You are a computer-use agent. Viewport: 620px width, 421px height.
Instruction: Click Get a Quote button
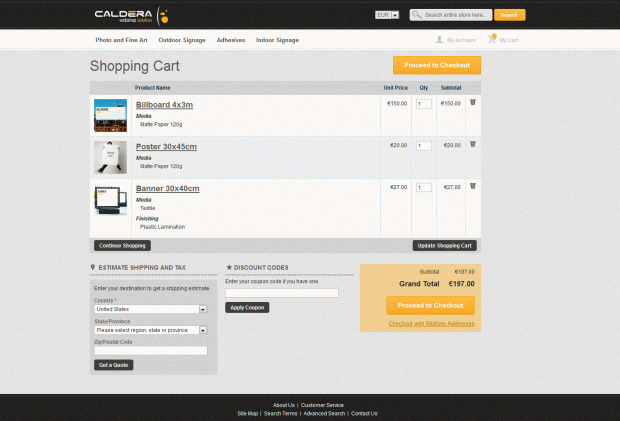[113, 365]
